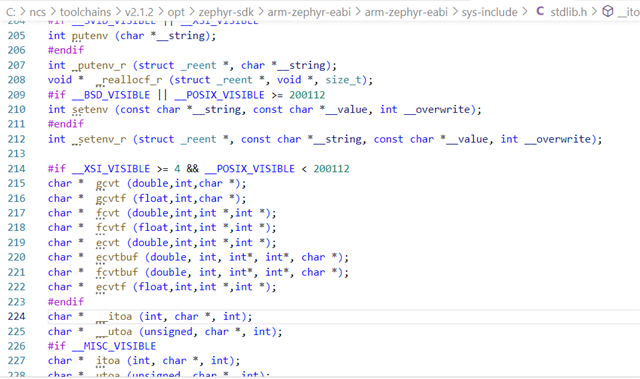Click the _reallocf_r function identifier
This screenshot has height=379, width=640.
129,80
